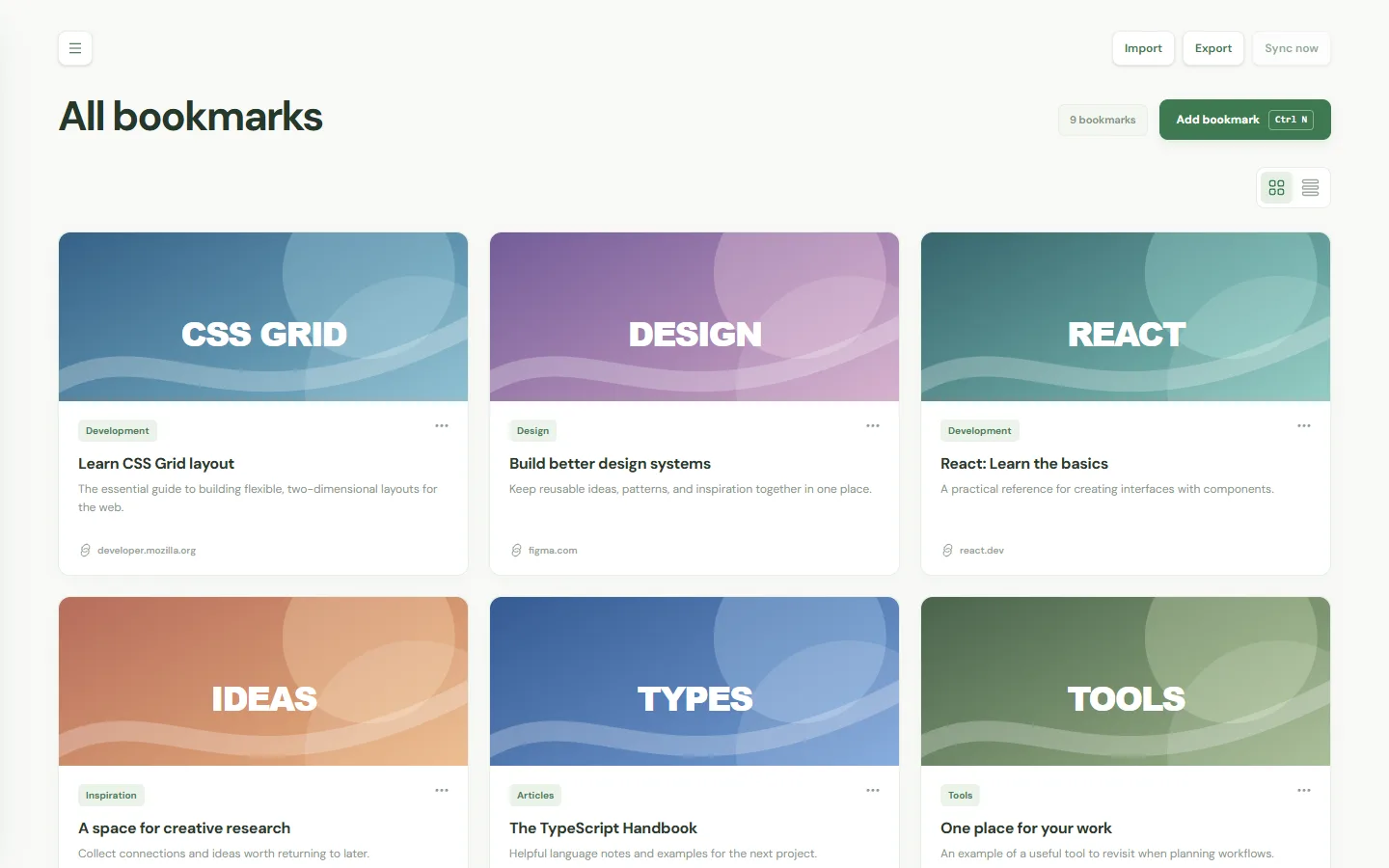Visit developer.mozilla.org link
Image resolution: width=1389 pixels, height=868 pixels.
[x=147, y=551]
